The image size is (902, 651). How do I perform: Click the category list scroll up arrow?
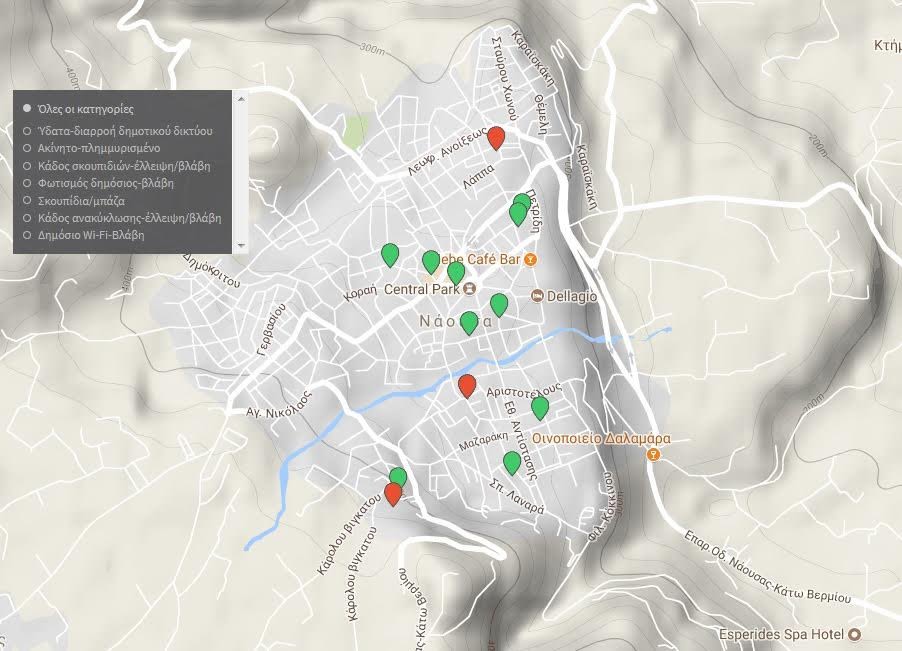point(239,98)
